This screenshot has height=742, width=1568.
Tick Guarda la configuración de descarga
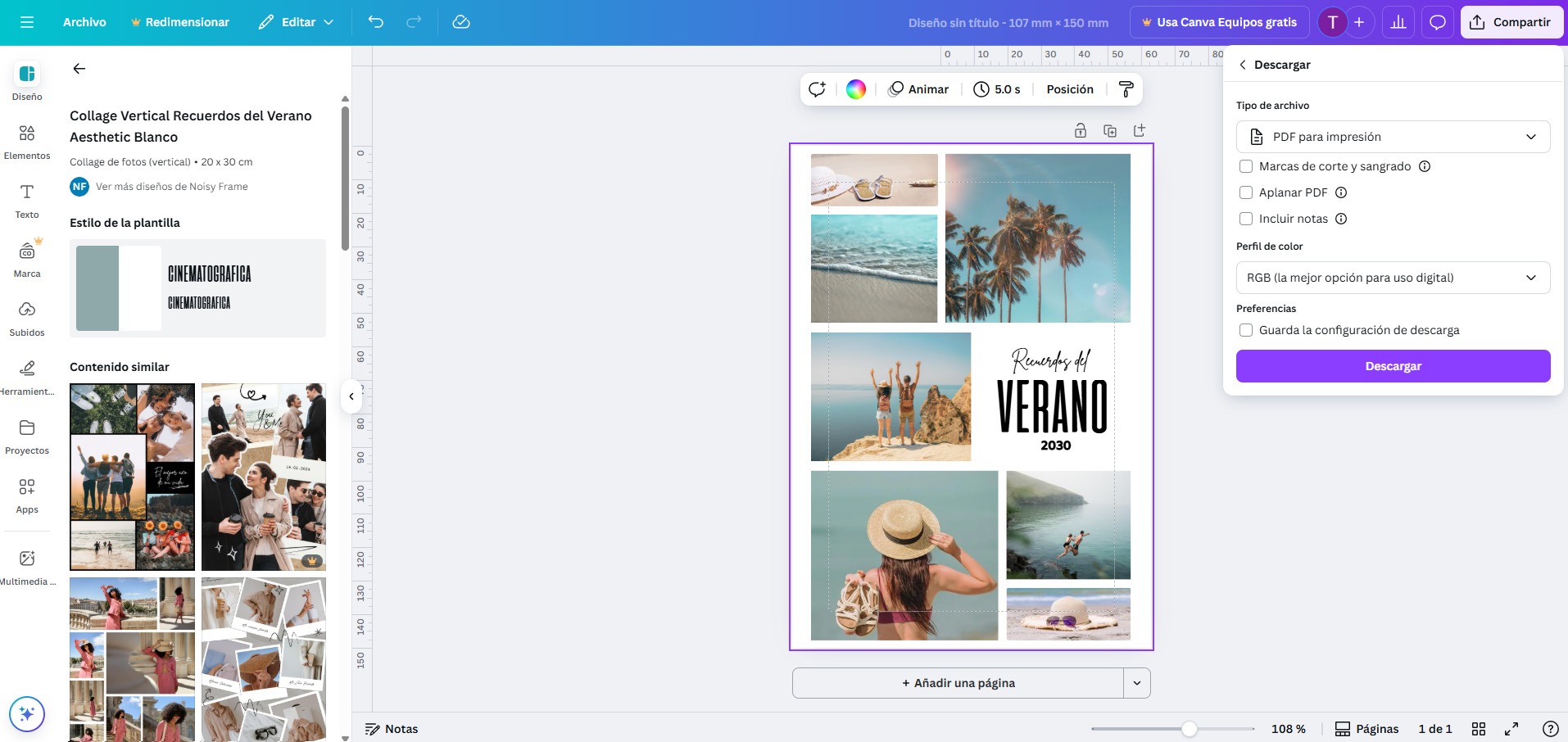[x=1246, y=330]
